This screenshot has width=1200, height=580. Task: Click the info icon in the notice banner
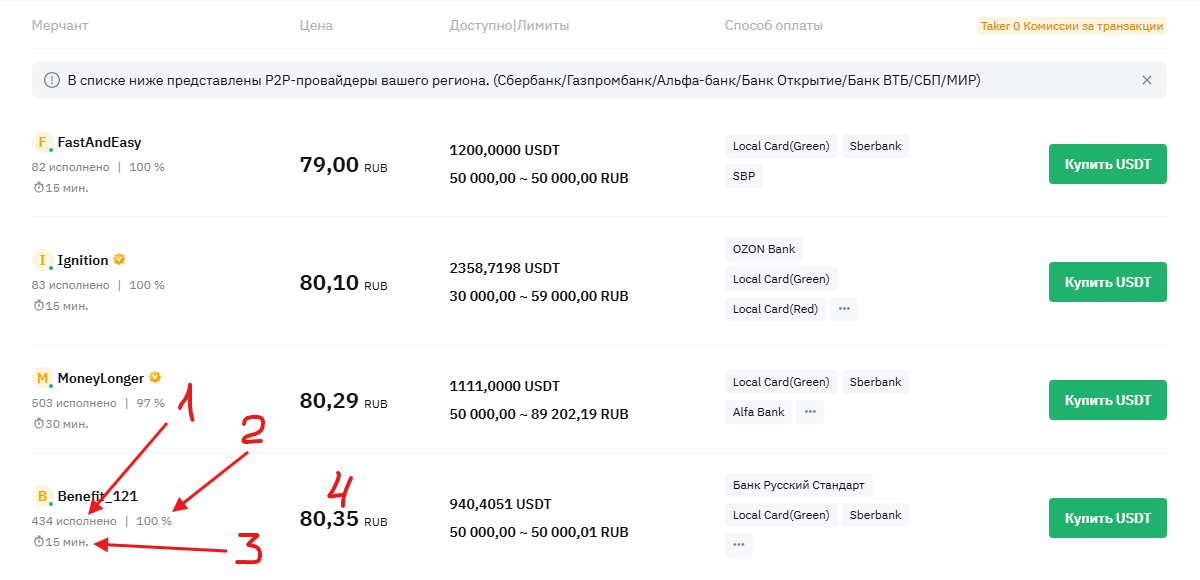pyautogui.click(x=52, y=80)
